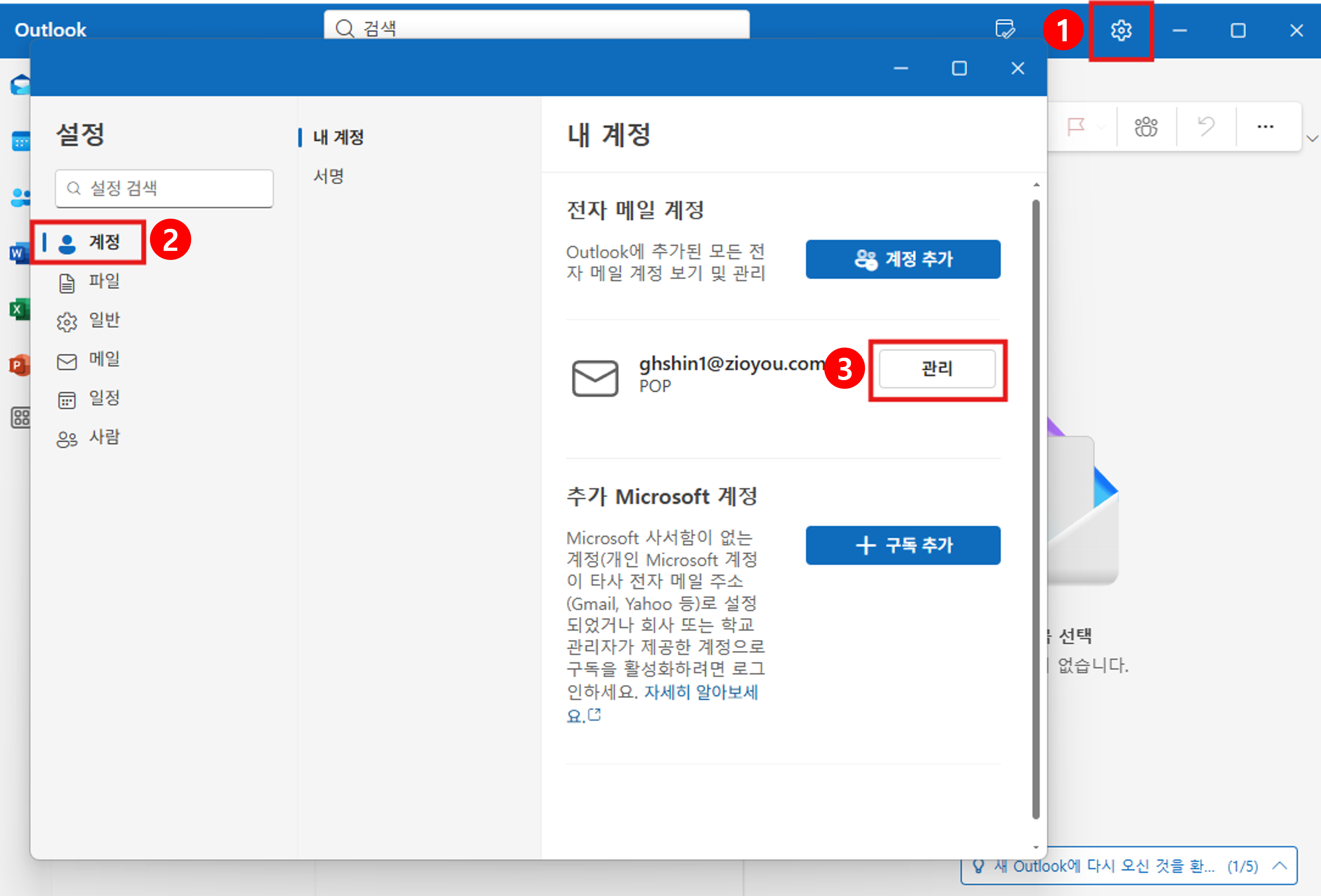Maximize the settings dialog window

(959, 68)
